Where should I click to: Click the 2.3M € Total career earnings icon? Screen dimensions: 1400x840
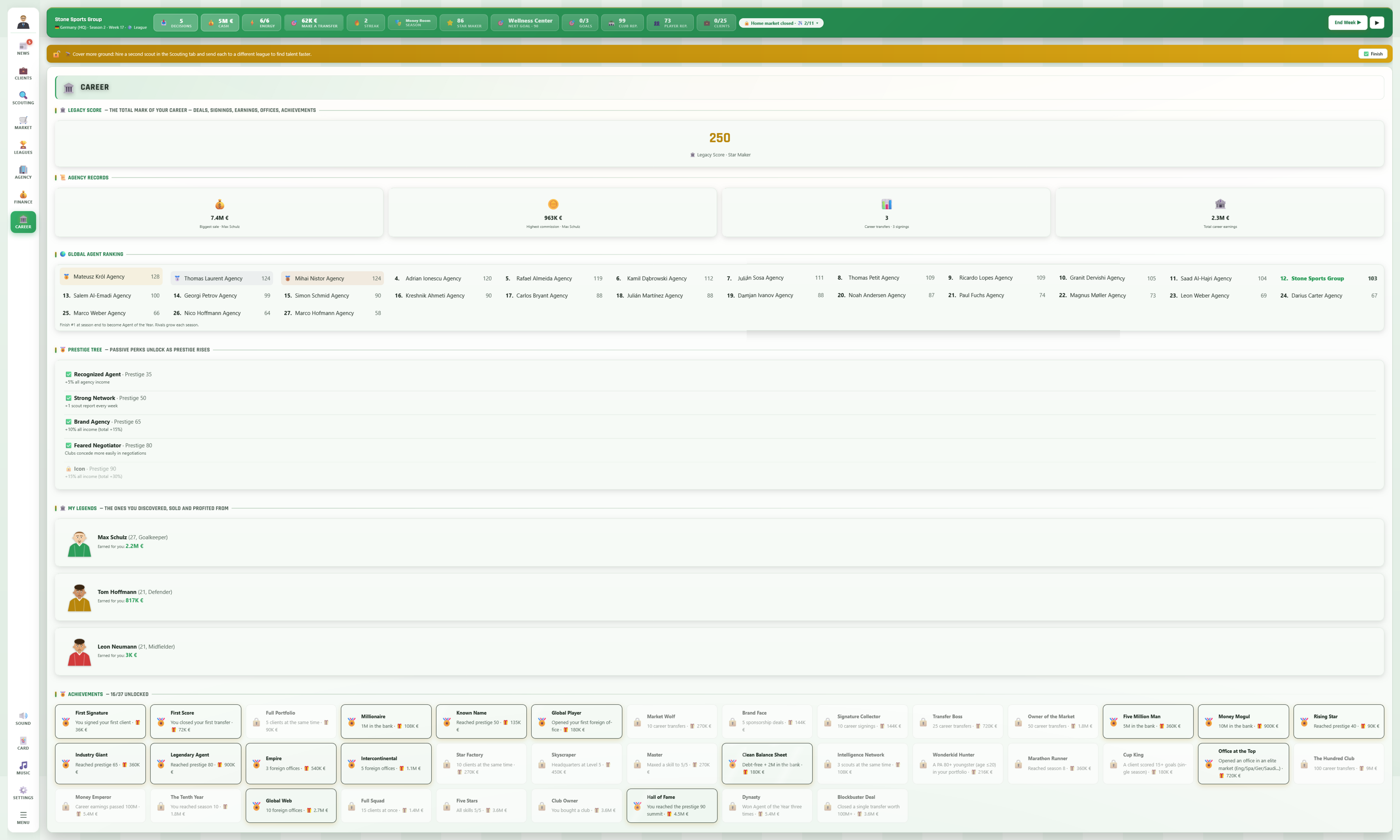click(x=1220, y=204)
